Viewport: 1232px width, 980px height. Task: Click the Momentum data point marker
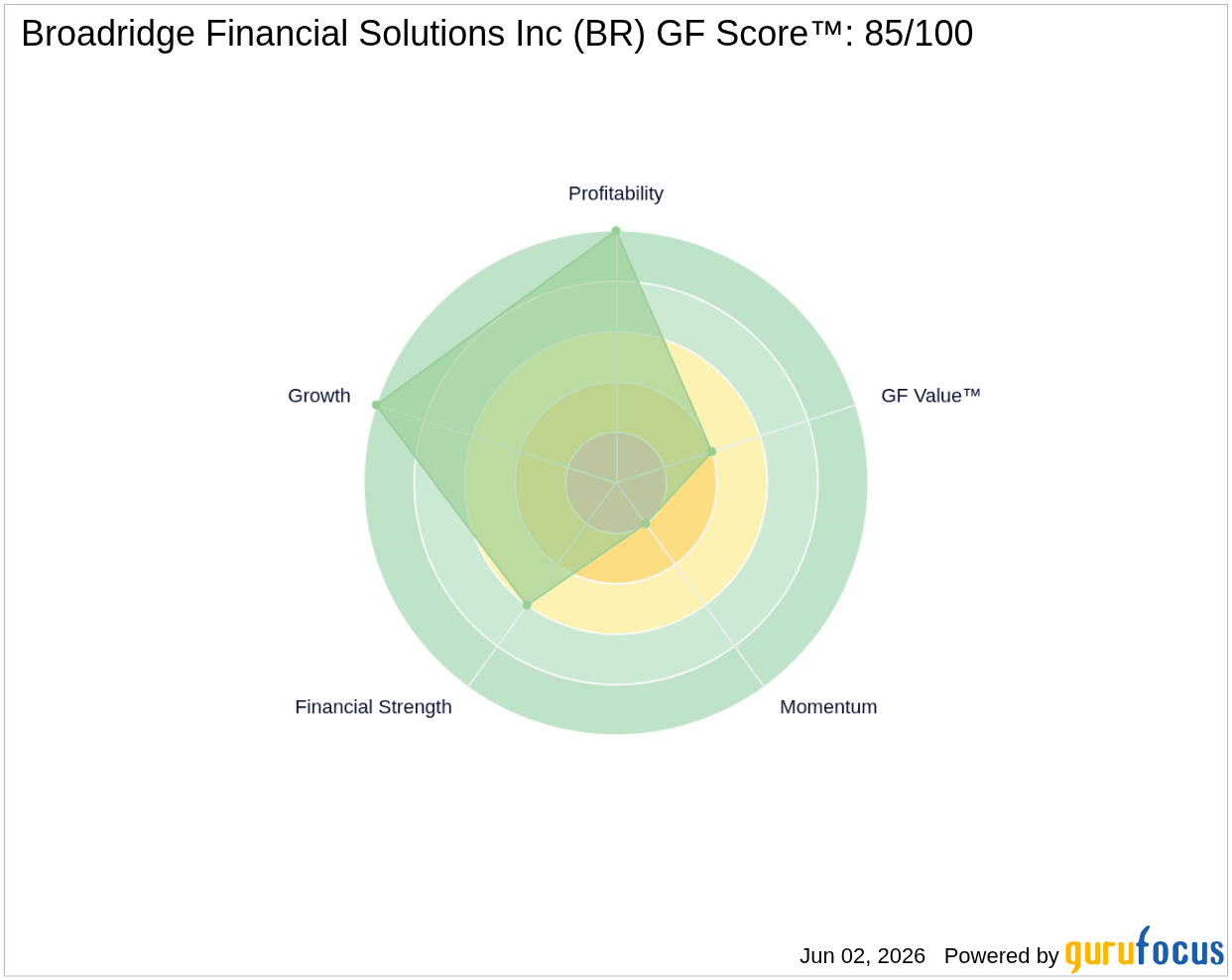pyautogui.click(x=646, y=523)
